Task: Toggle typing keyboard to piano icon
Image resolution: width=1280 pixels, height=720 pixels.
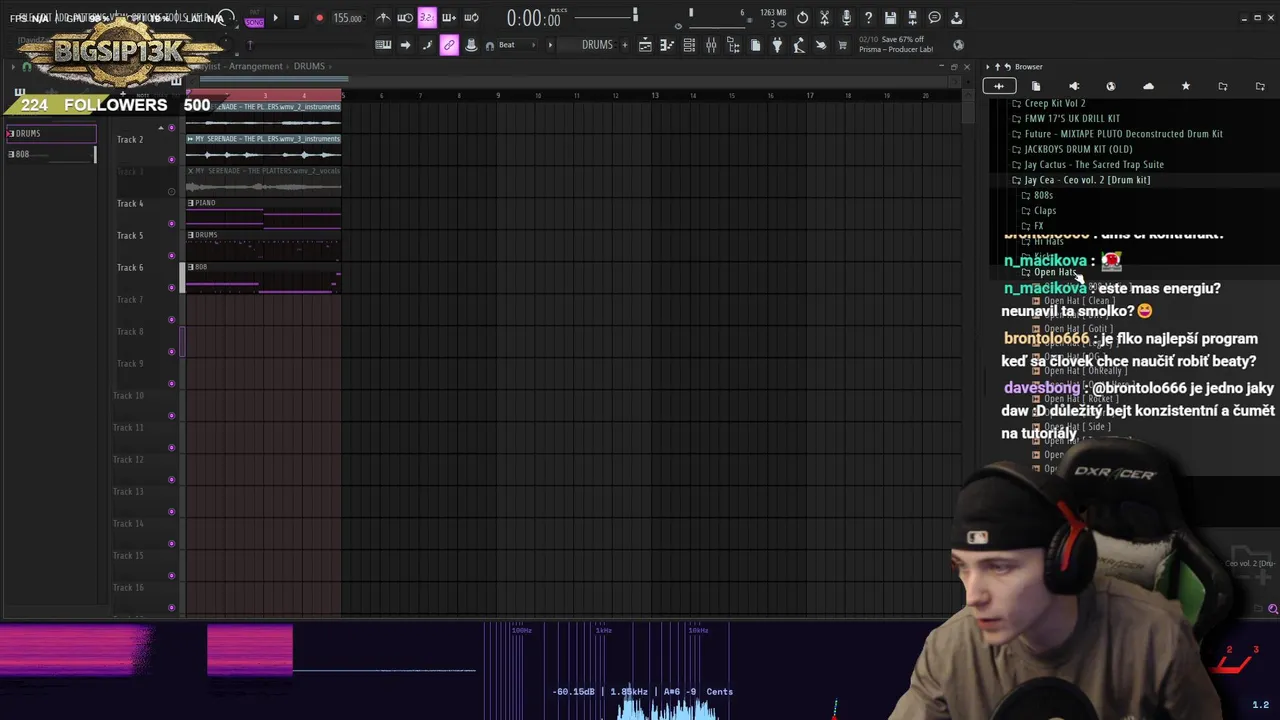Action: click(x=383, y=45)
